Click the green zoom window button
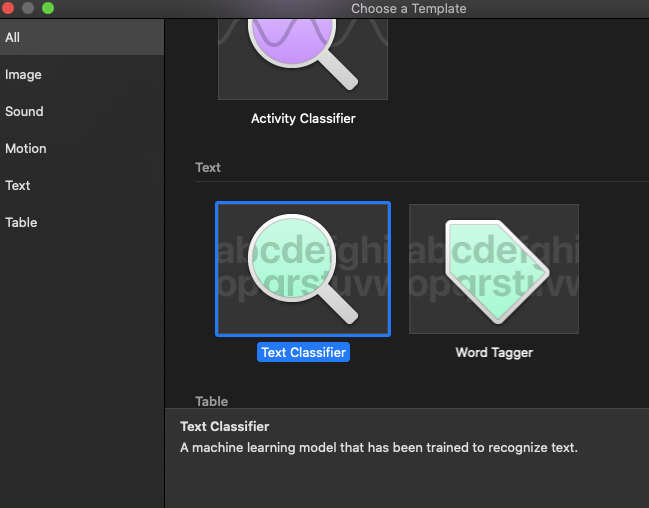649x508 pixels. point(48,8)
